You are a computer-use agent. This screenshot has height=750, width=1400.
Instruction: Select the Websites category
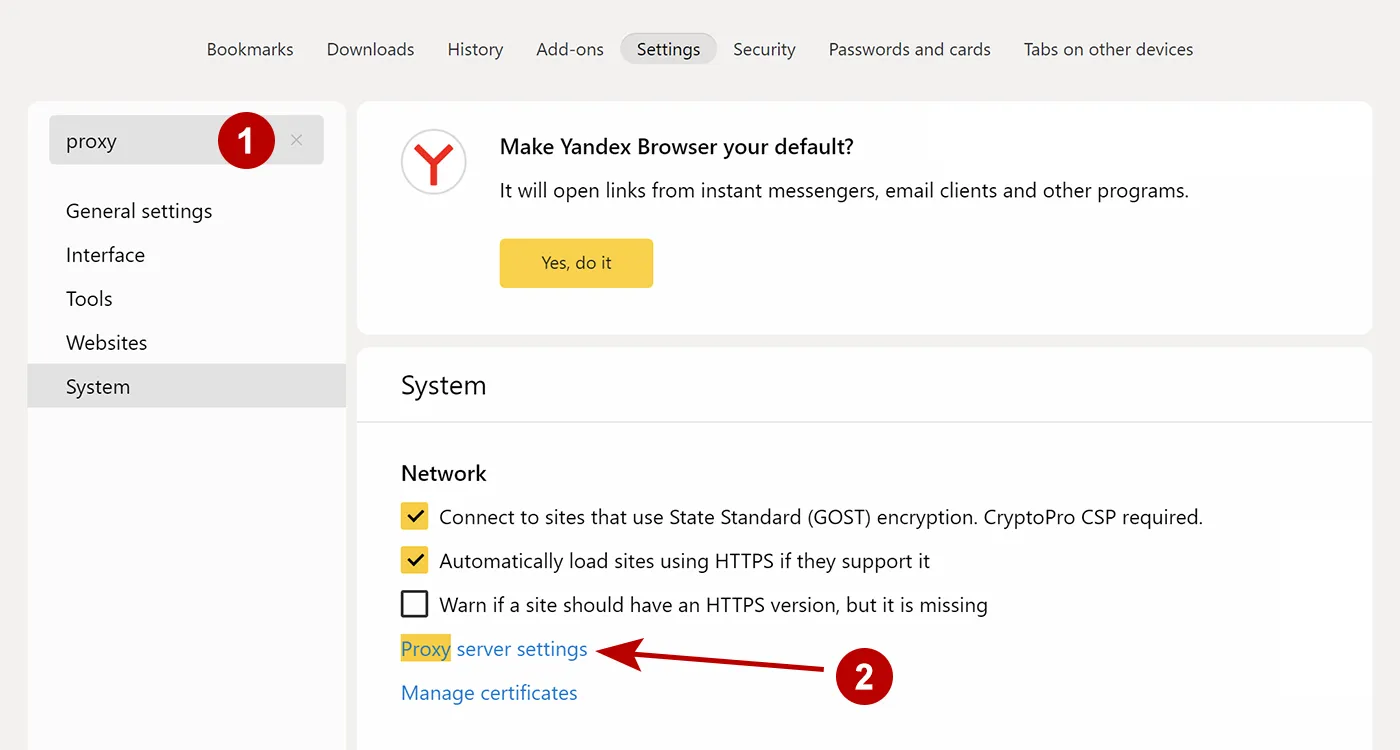106,342
